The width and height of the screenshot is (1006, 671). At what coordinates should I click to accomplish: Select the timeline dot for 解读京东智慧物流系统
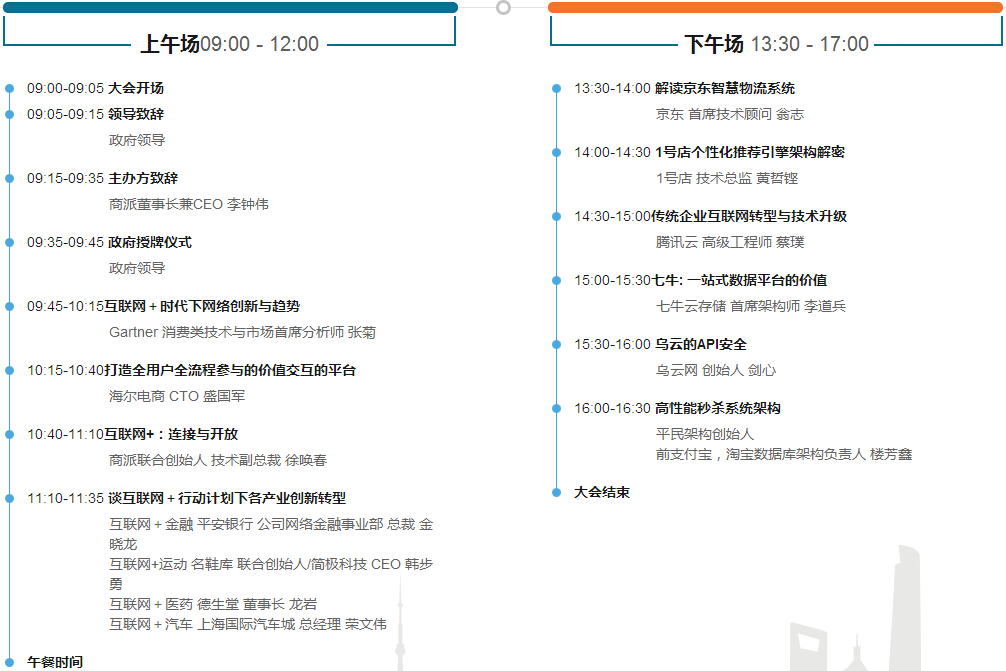point(557,88)
